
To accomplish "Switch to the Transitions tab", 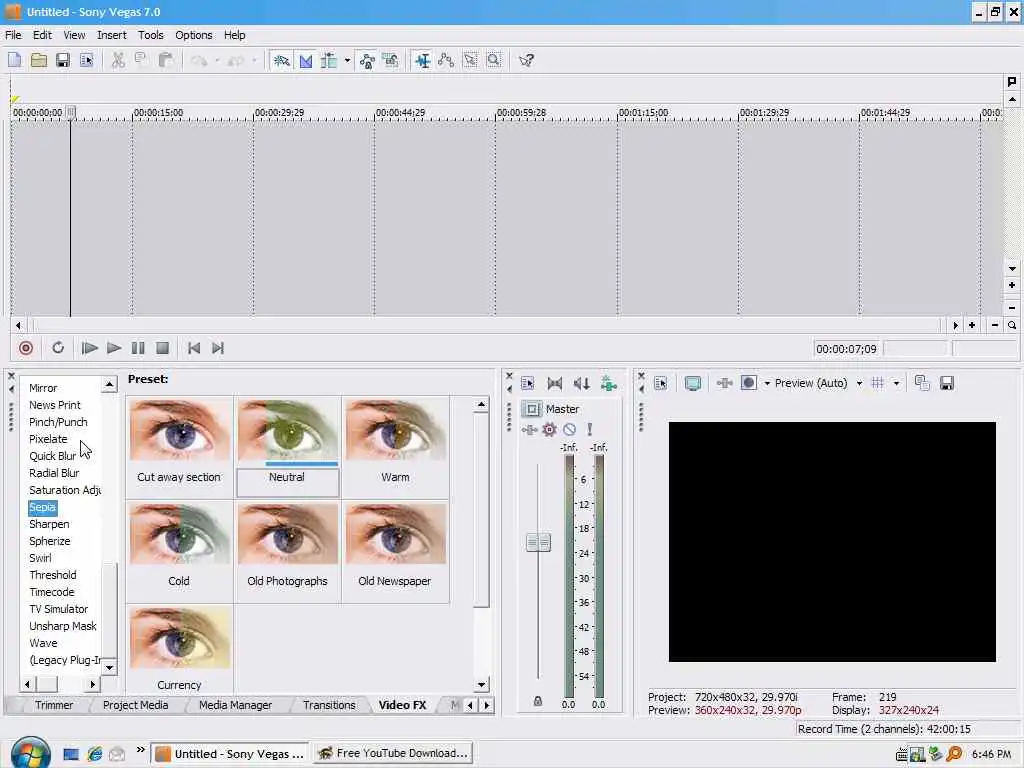I will (x=329, y=705).
